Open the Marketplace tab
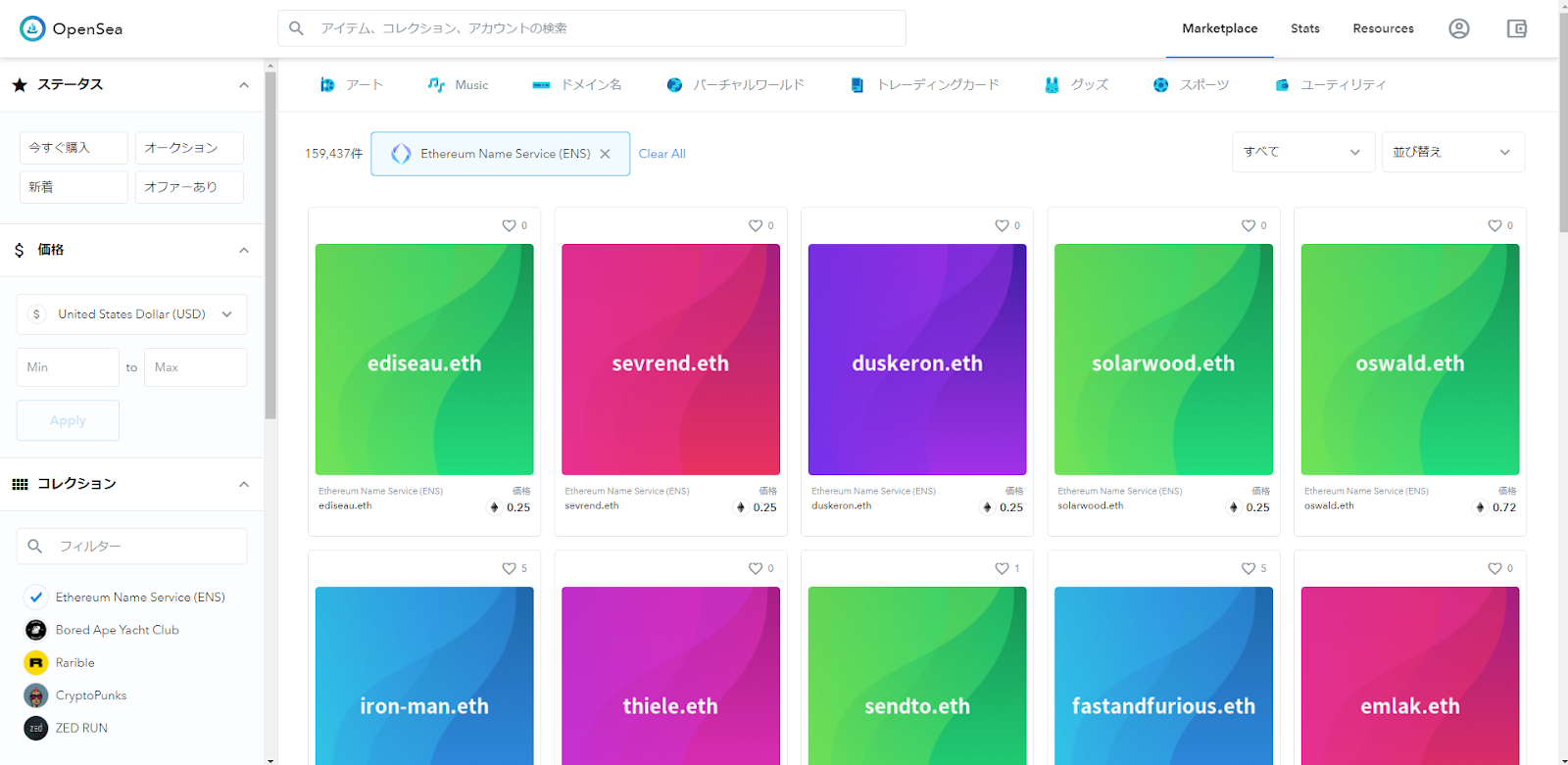Screen dimensions: 1568x765 [1220, 28]
